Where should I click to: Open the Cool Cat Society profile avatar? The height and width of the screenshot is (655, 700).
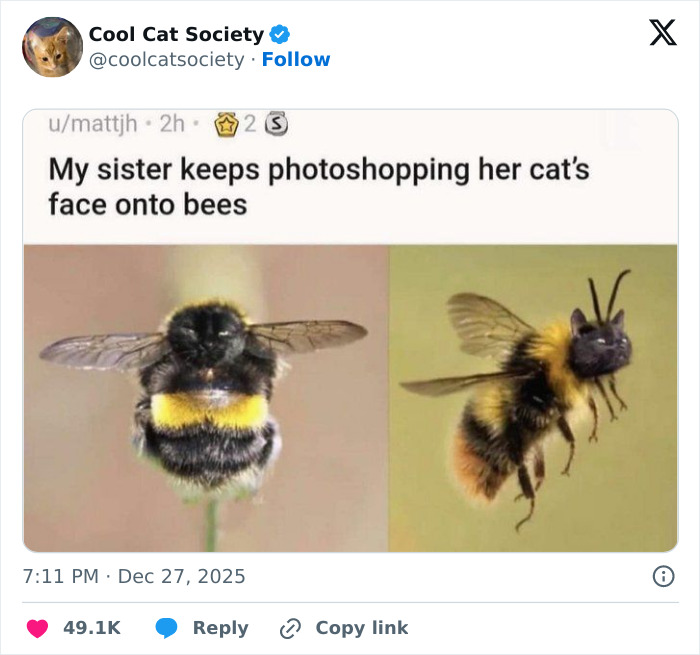pos(52,47)
